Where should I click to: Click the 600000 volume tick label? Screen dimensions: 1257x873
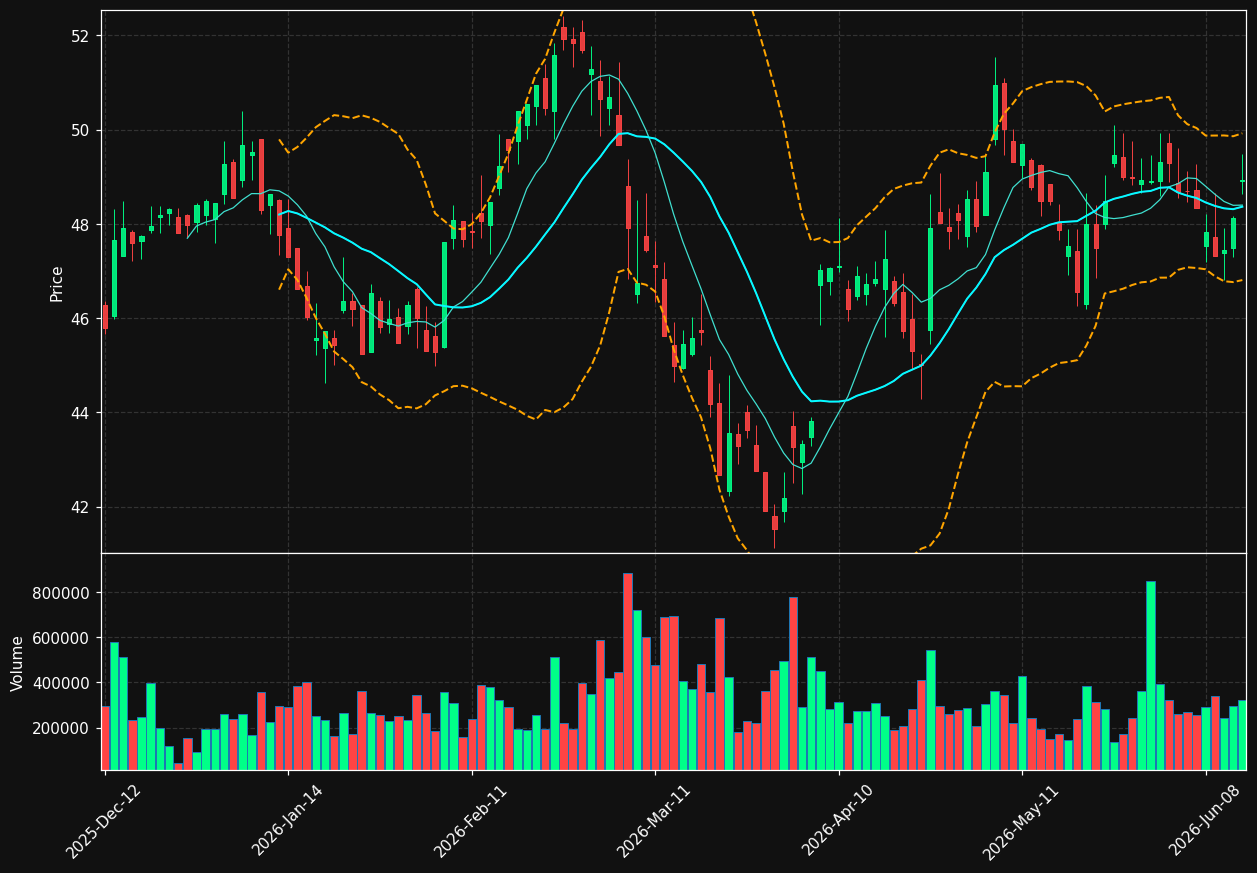pos(60,638)
